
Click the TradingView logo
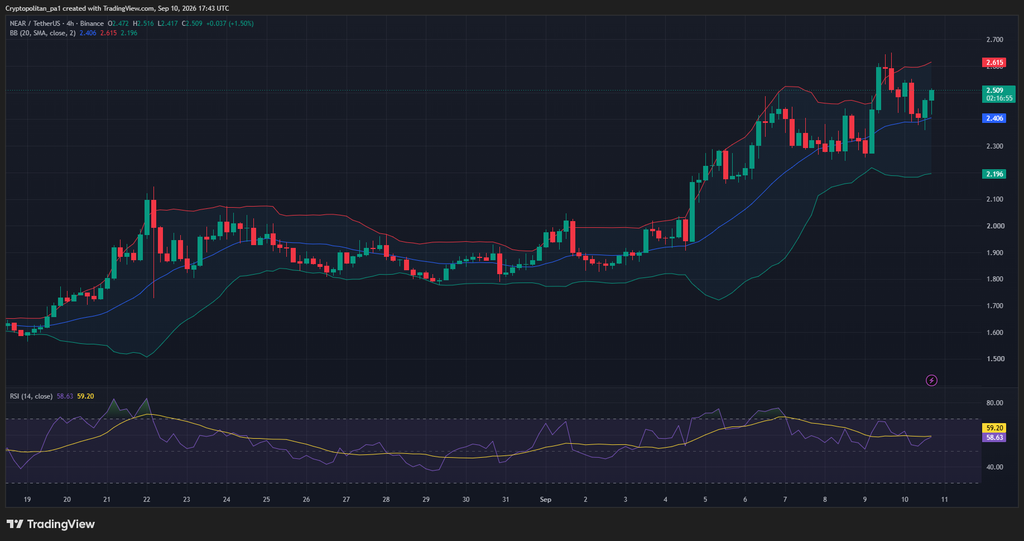50,524
